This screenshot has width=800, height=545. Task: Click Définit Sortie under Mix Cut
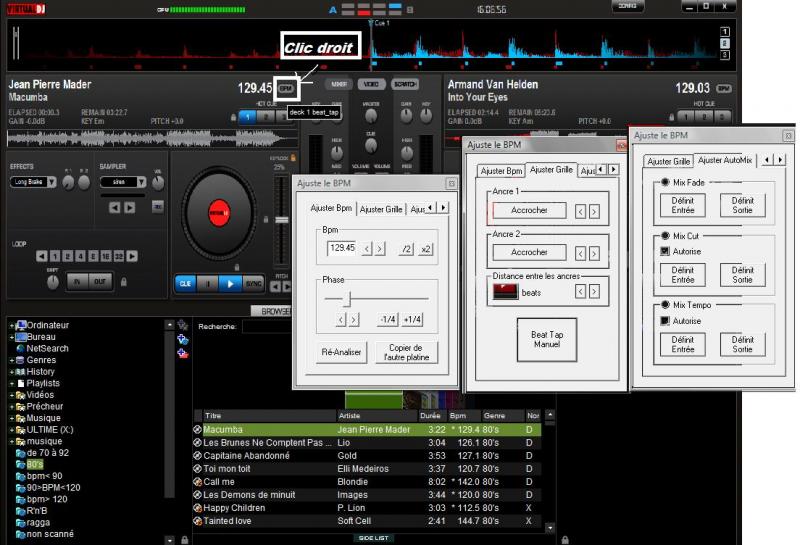click(742, 275)
